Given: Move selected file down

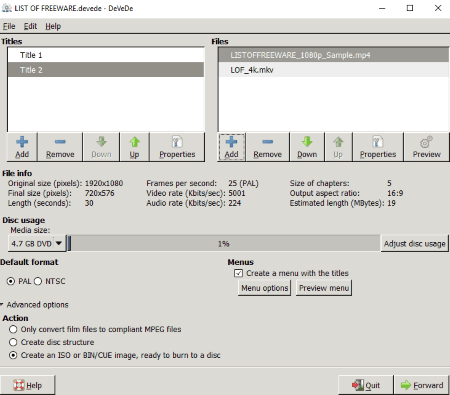Looking at the screenshot, I should tap(307, 147).
